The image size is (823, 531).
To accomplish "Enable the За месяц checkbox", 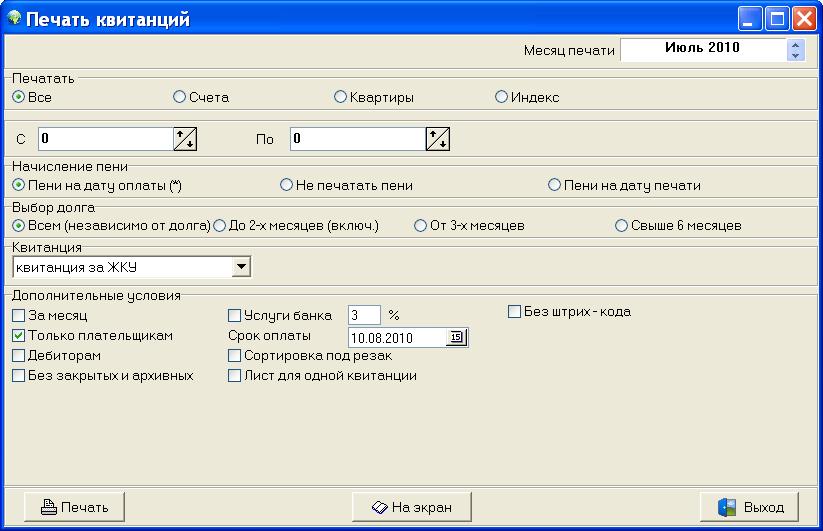I will [19, 316].
